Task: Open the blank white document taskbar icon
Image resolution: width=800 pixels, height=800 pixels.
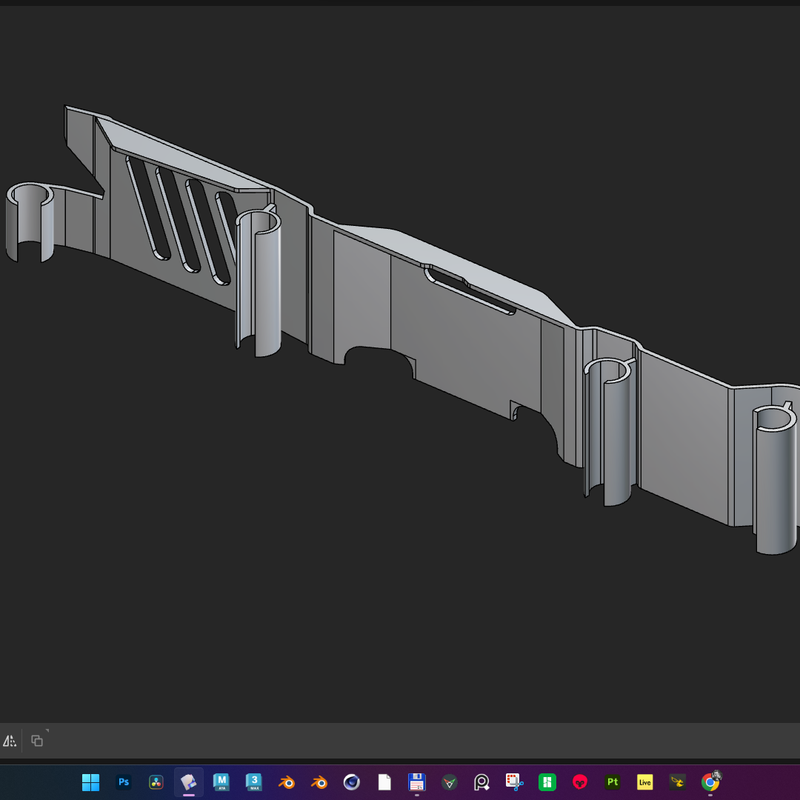Action: [384, 782]
